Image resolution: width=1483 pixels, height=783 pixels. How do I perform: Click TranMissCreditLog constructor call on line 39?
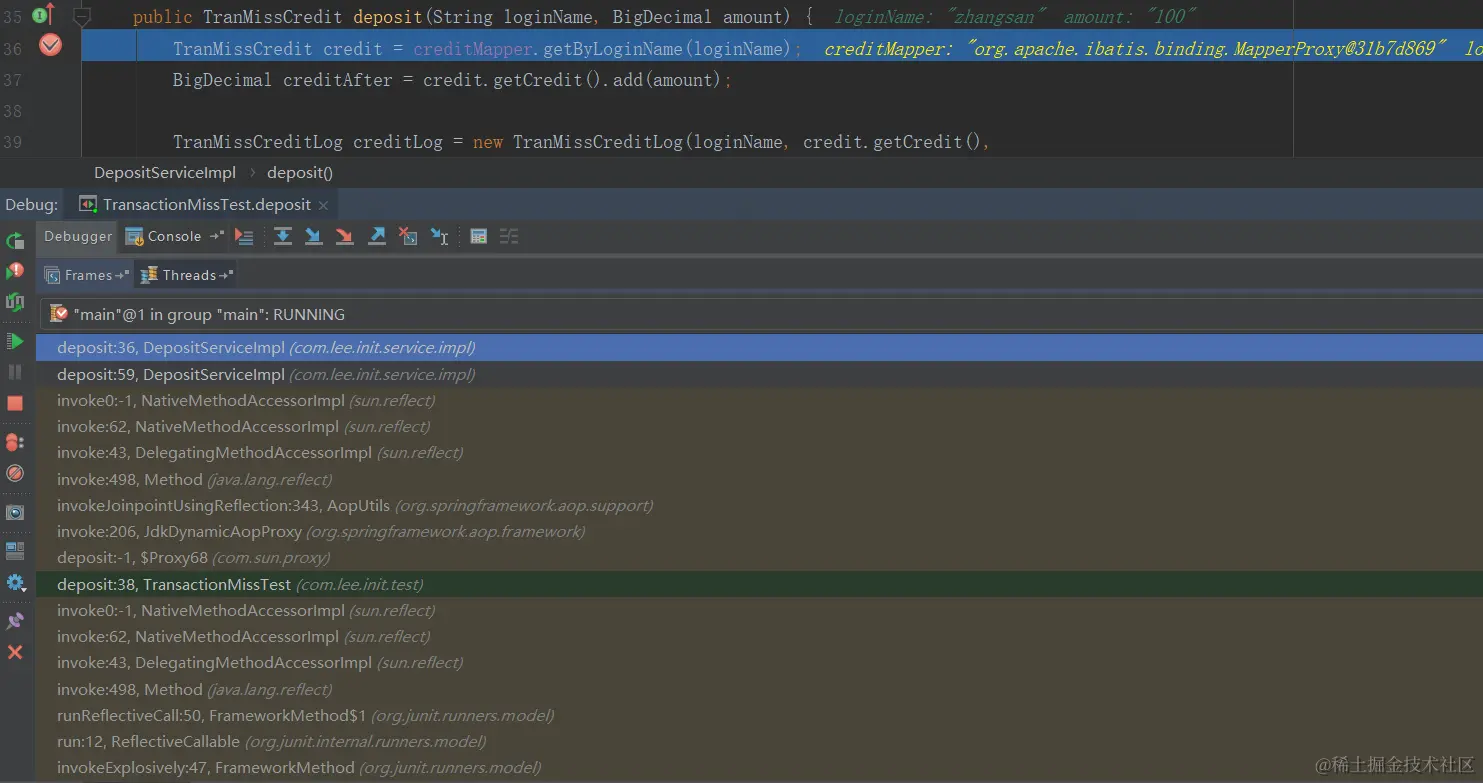[x=597, y=142]
